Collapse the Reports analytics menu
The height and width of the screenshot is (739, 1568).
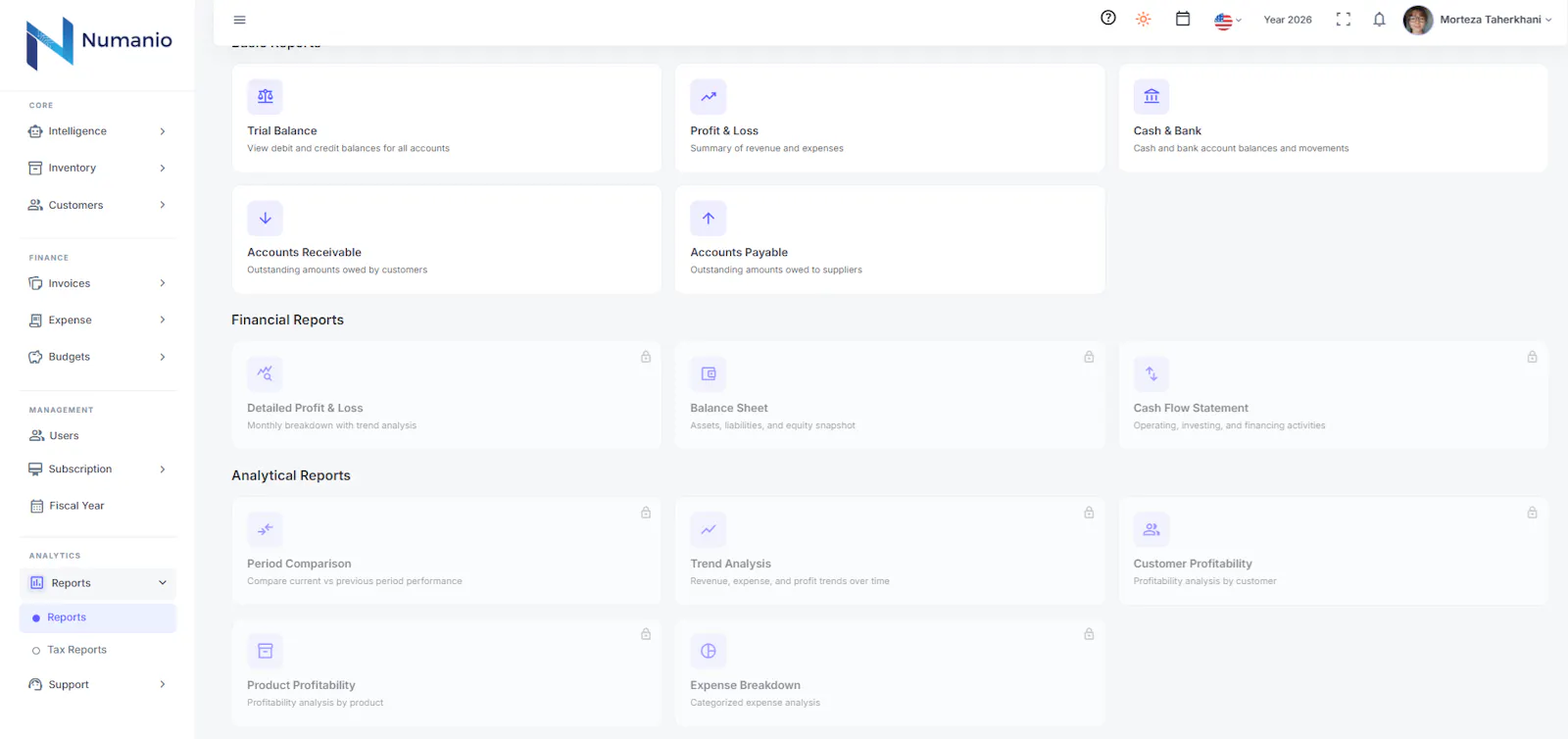click(98, 583)
